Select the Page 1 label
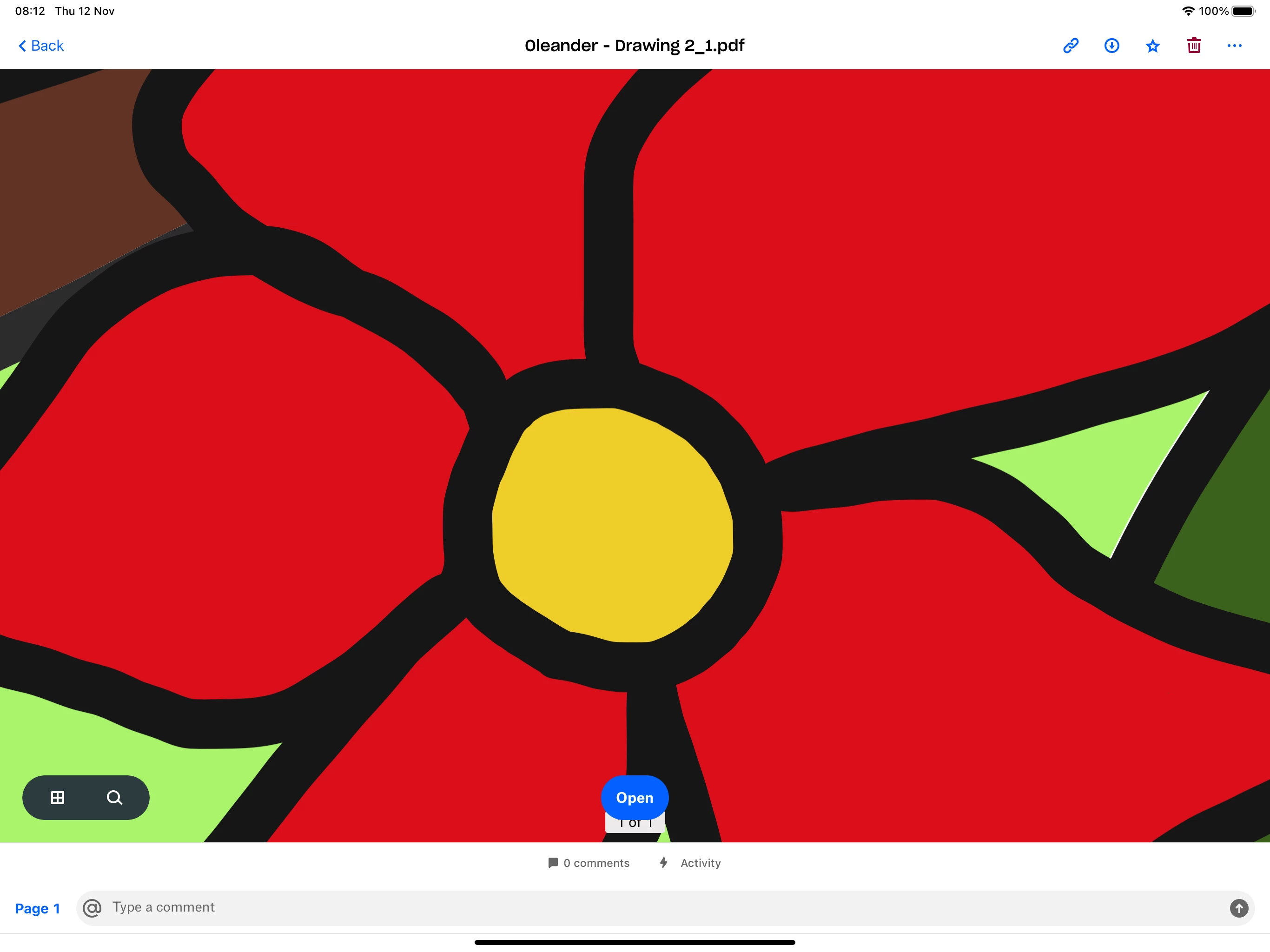Viewport: 1270px width, 952px height. 37,908
